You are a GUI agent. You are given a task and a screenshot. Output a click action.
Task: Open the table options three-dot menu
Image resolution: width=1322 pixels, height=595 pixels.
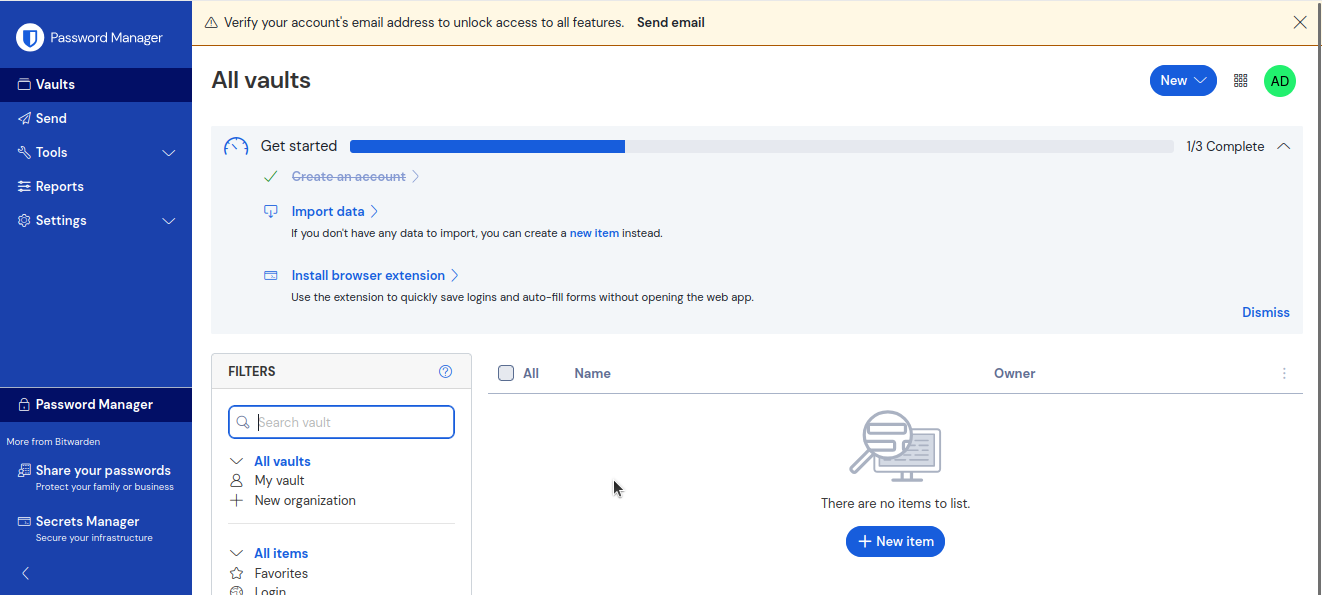point(1284,374)
